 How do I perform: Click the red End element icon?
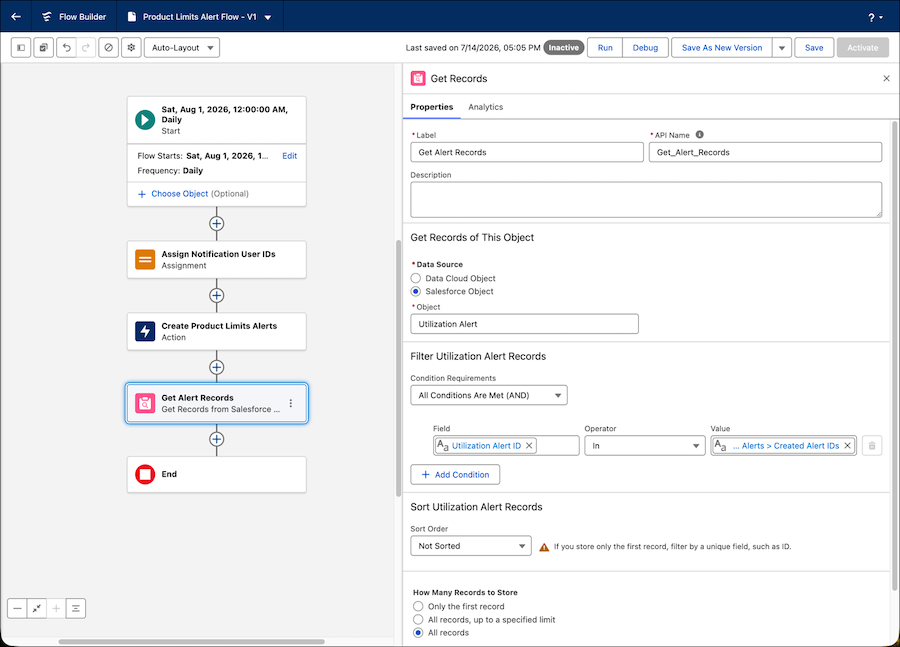pos(145,474)
